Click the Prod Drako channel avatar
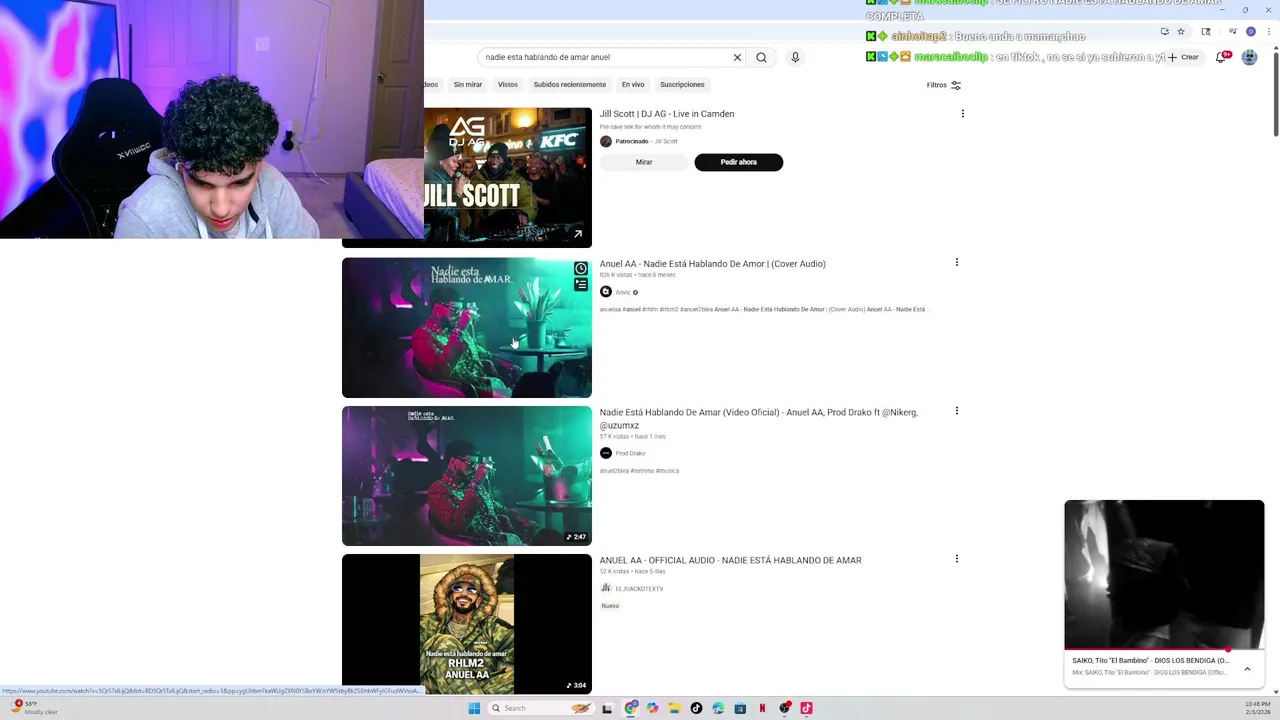 (606, 453)
